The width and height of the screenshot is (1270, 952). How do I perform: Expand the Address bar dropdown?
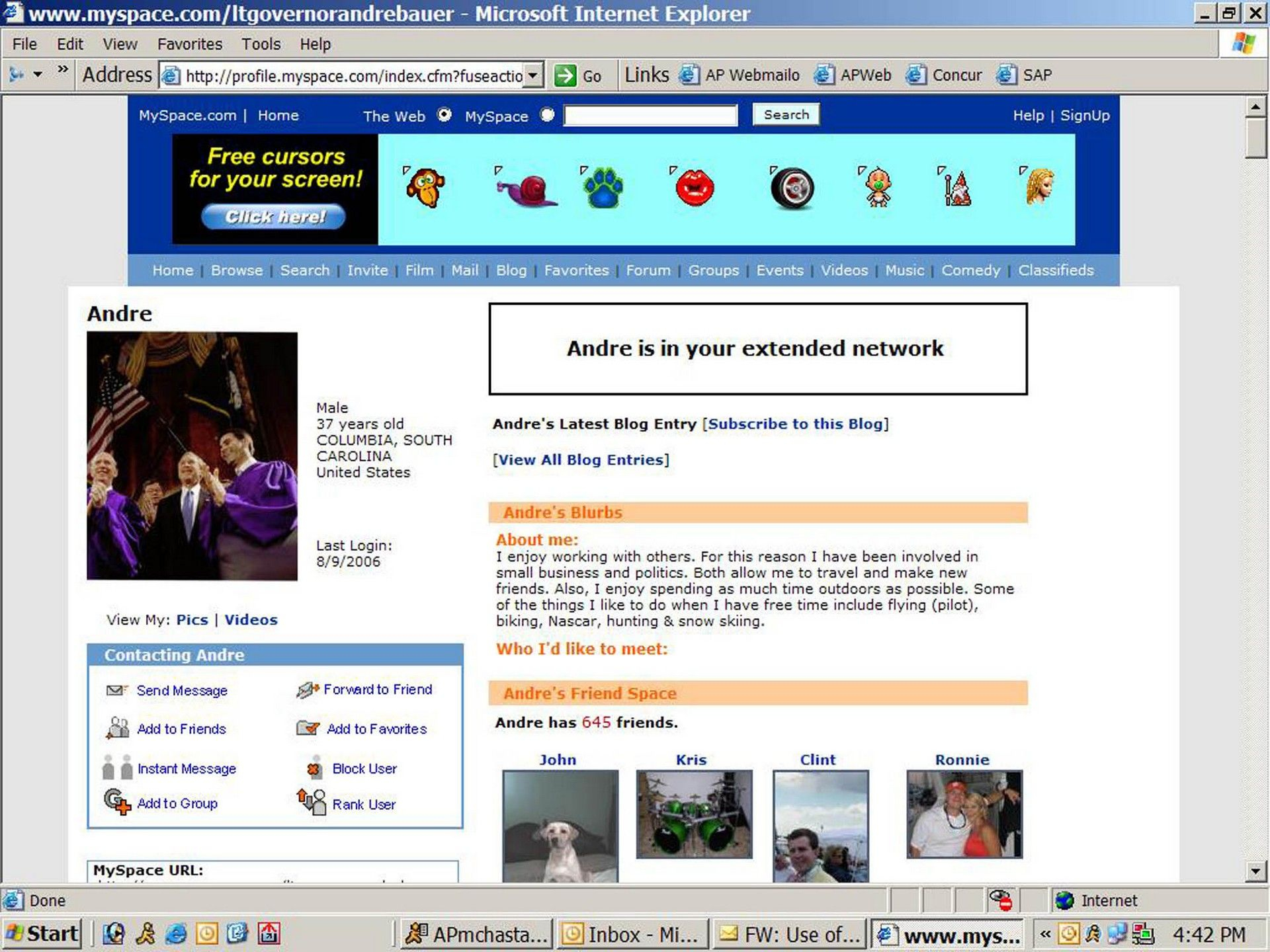click(533, 75)
